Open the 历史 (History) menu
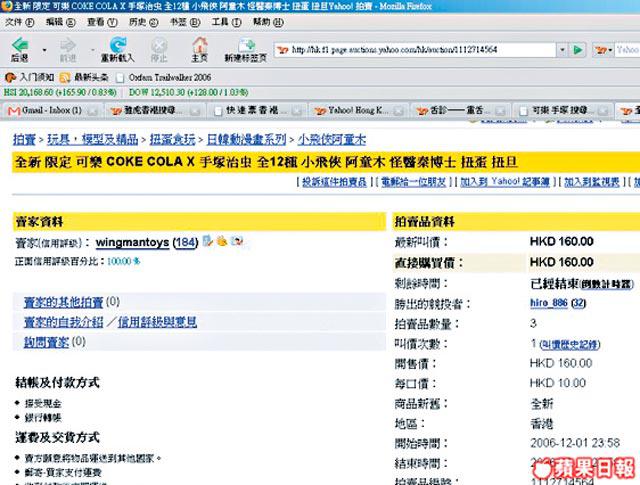640x485 pixels. [x=143, y=22]
